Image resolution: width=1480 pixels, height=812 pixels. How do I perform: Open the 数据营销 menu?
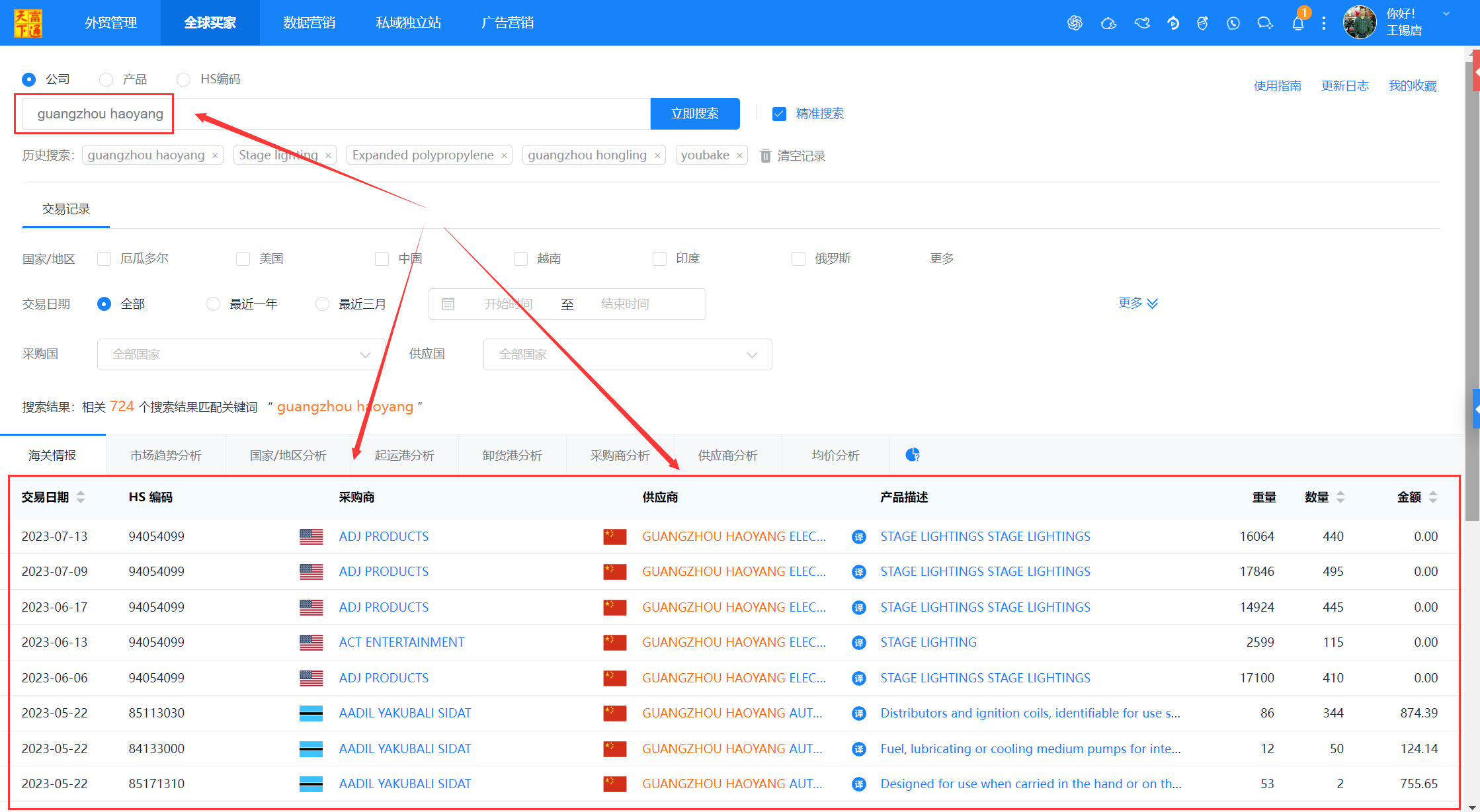coord(309,22)
